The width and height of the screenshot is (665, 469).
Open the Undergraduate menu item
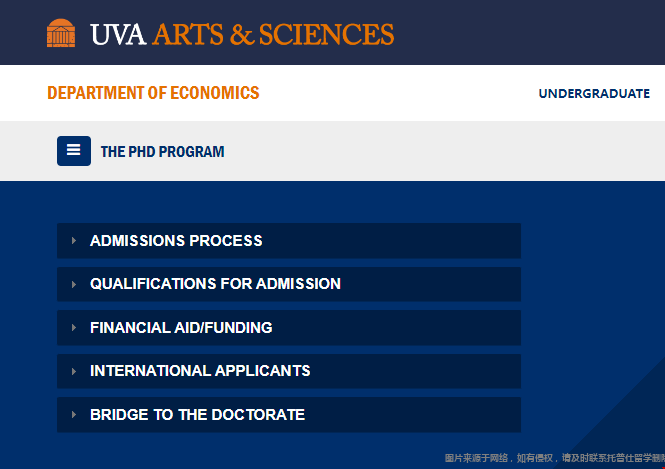pos(594,93)
